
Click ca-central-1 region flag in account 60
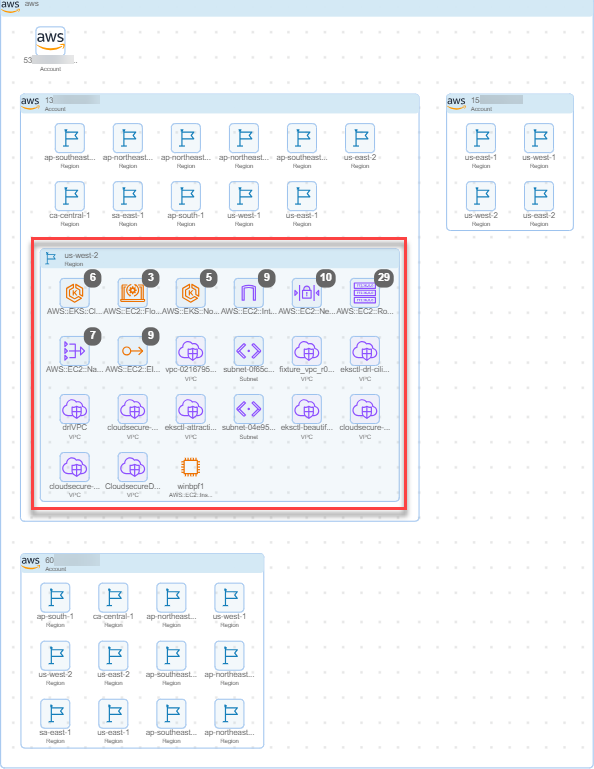[x=113, y=597]
